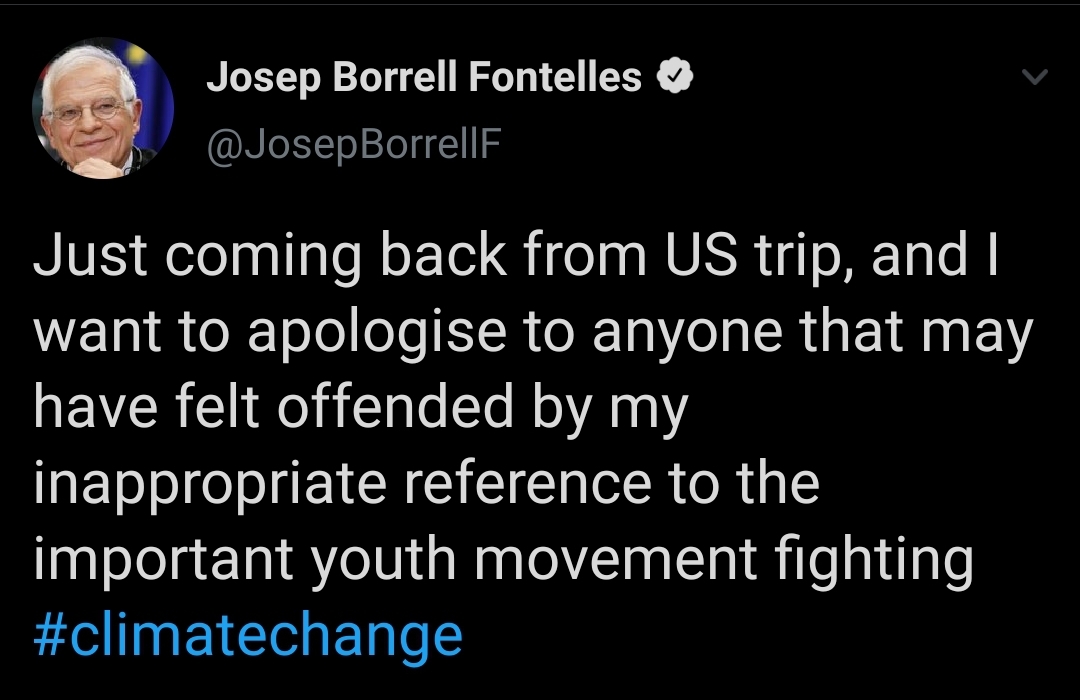1080x700 pixels.
Task: Tap the word "youth" in the tweet
Action: coord(384,560)
